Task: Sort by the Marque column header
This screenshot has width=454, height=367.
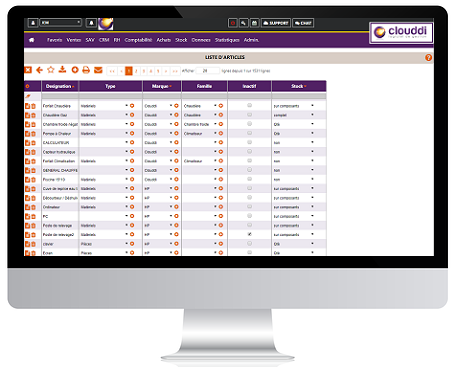Action: point(162,86)
